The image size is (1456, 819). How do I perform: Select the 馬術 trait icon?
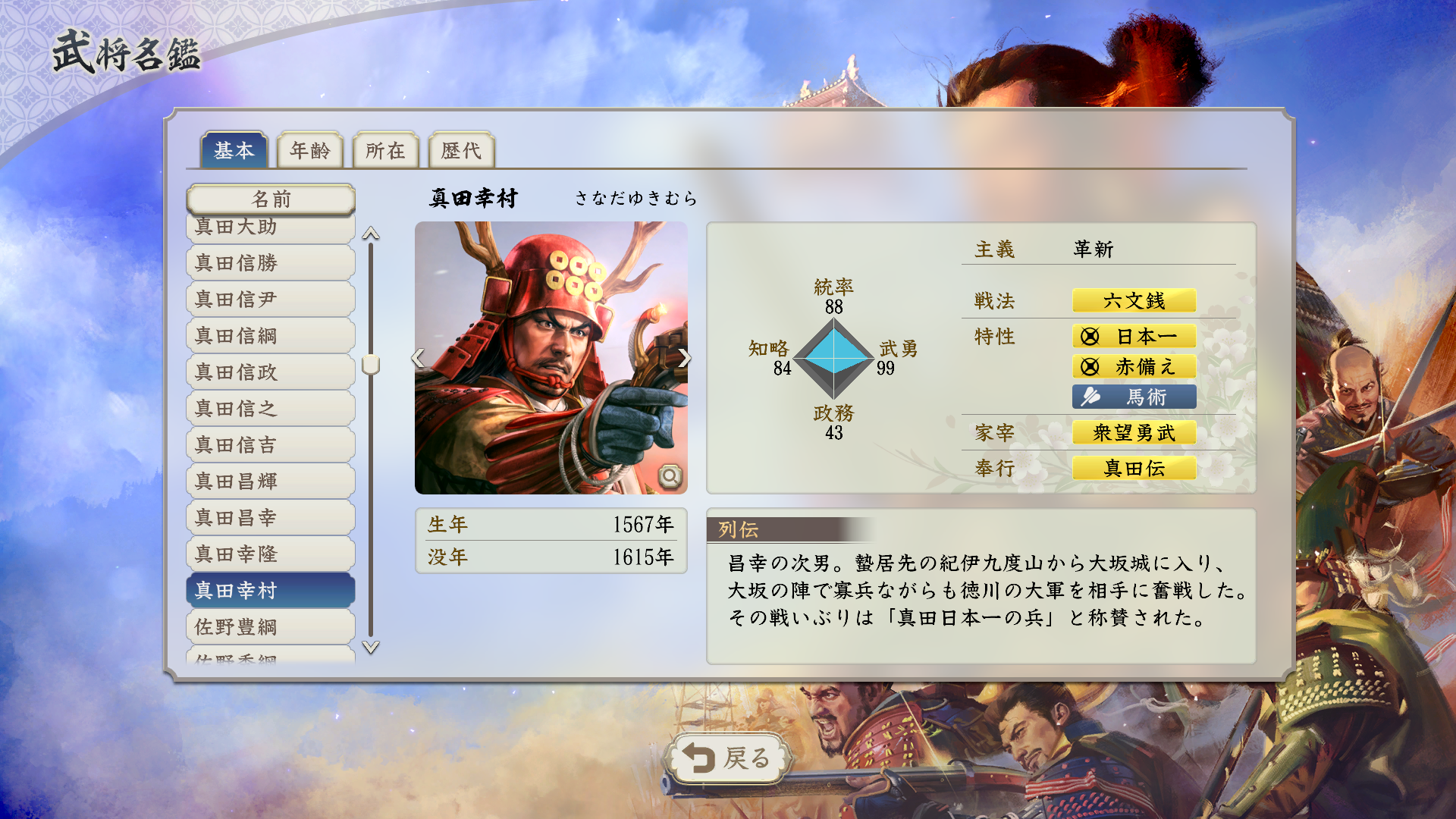[x=1090, y=397]
